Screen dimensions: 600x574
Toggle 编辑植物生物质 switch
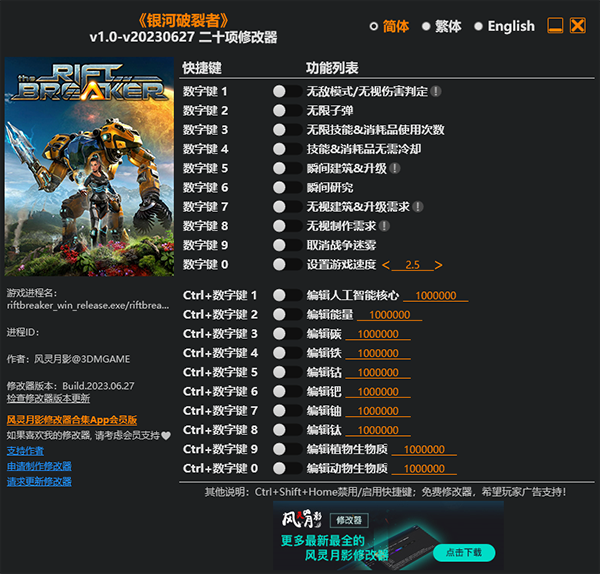(287, 449)
